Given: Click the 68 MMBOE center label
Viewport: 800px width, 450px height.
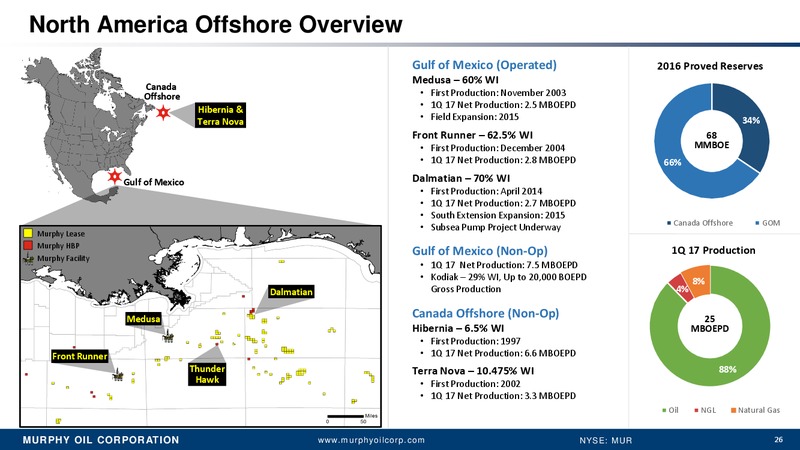Looking at the screenshot, I should tap(711, 140).
